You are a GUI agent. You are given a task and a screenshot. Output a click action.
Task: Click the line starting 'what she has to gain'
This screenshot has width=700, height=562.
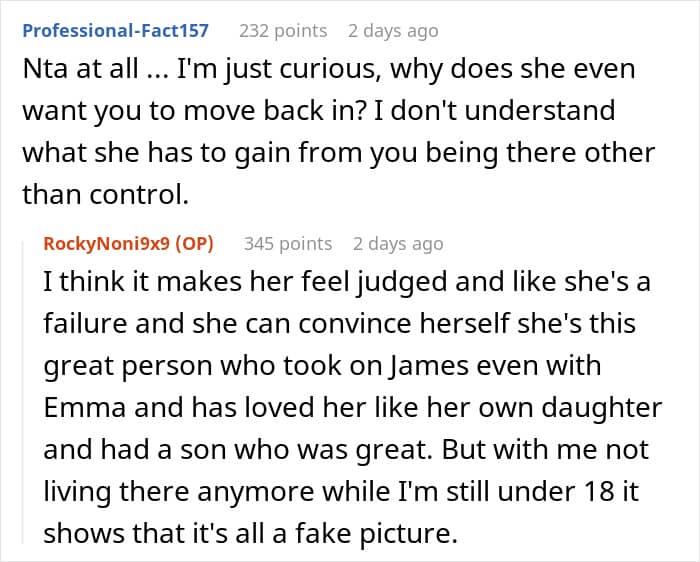tap(338, 155)
